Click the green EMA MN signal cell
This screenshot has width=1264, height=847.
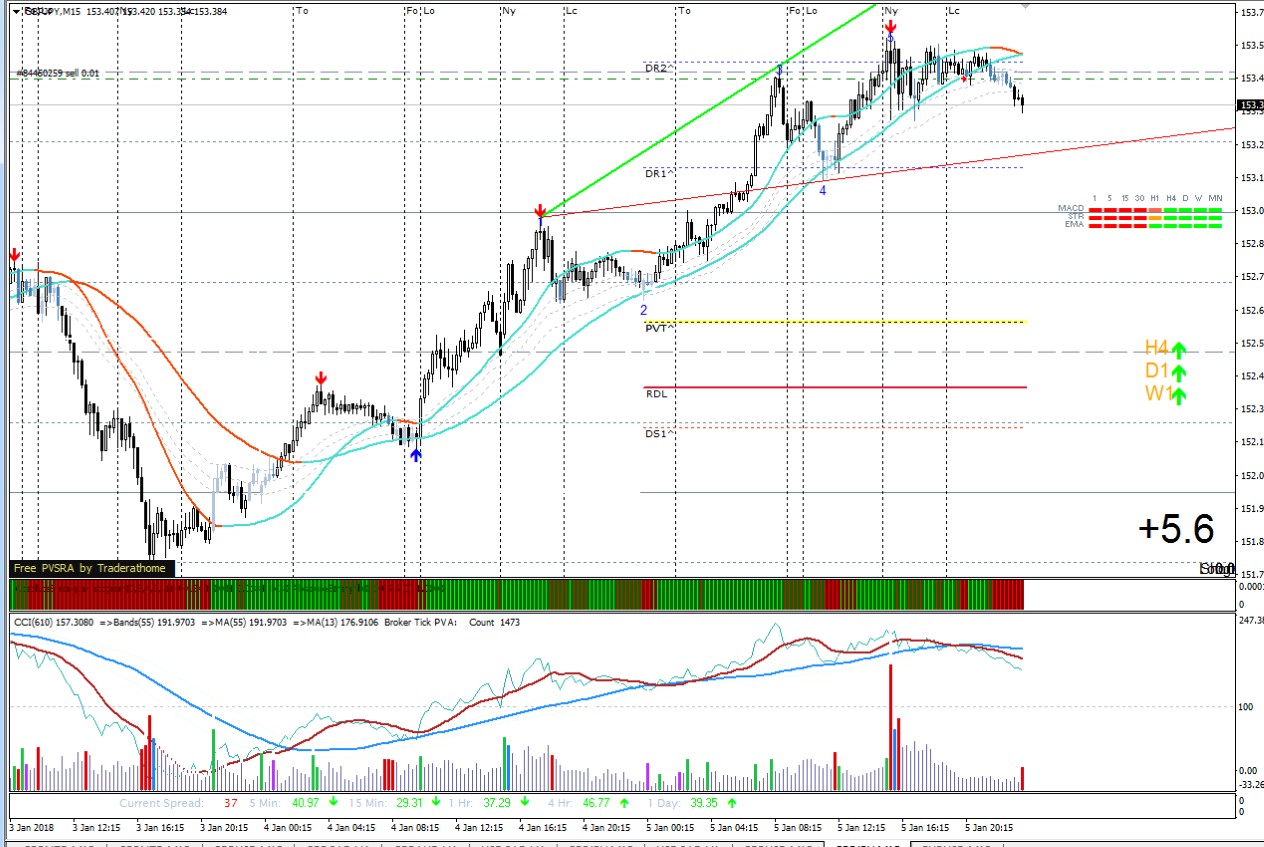pos(1215,225)
